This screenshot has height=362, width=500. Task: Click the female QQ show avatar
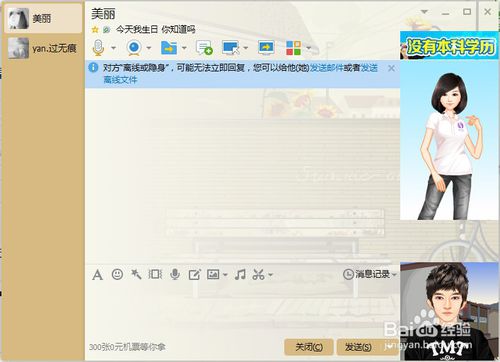449,140
